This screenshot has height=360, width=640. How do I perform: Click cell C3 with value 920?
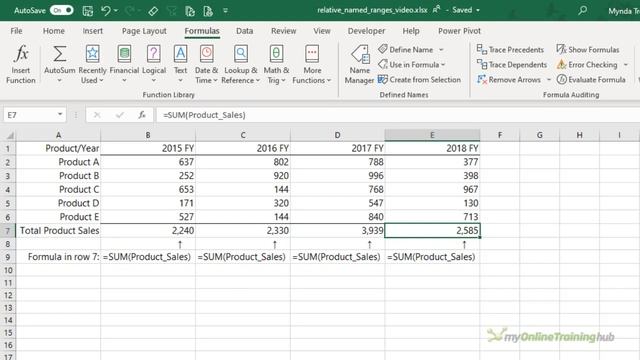[x=242, y=176]
